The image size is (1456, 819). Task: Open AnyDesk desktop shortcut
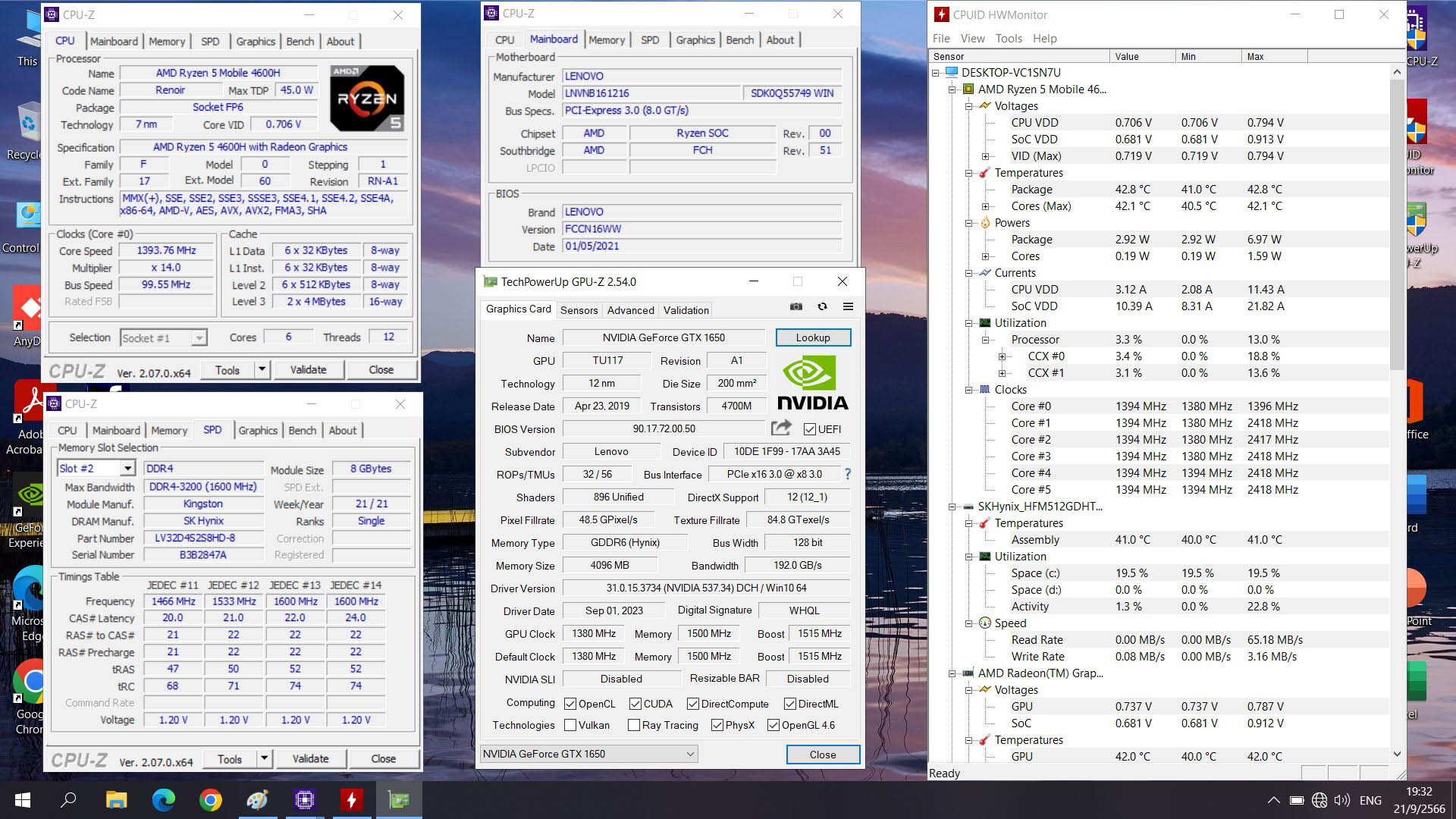tap(30, 316)
